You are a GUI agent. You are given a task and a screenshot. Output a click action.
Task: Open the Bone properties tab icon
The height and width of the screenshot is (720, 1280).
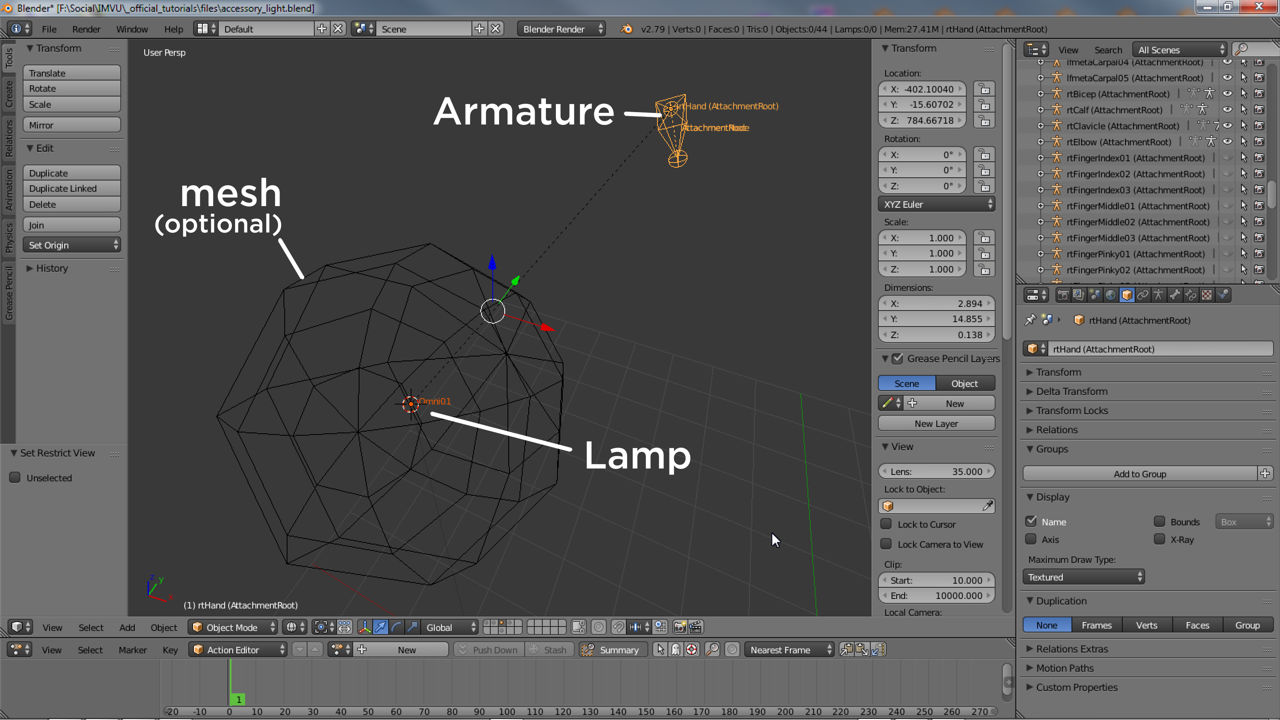pyautogui.click(x=1175, y=295)
